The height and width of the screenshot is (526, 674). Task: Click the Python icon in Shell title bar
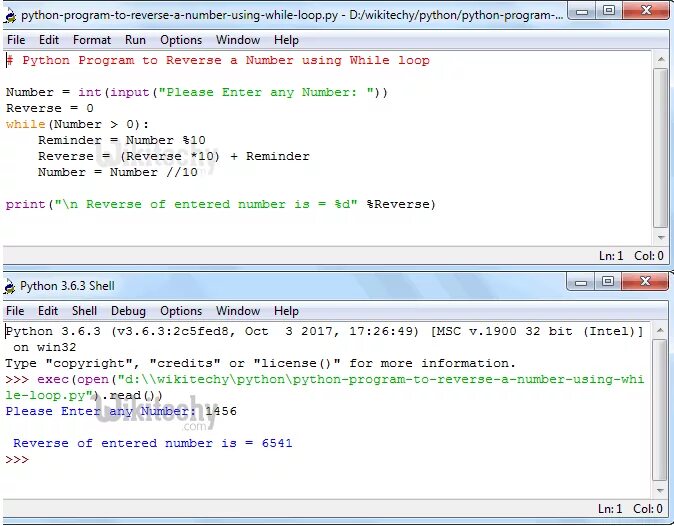(9, 287)
